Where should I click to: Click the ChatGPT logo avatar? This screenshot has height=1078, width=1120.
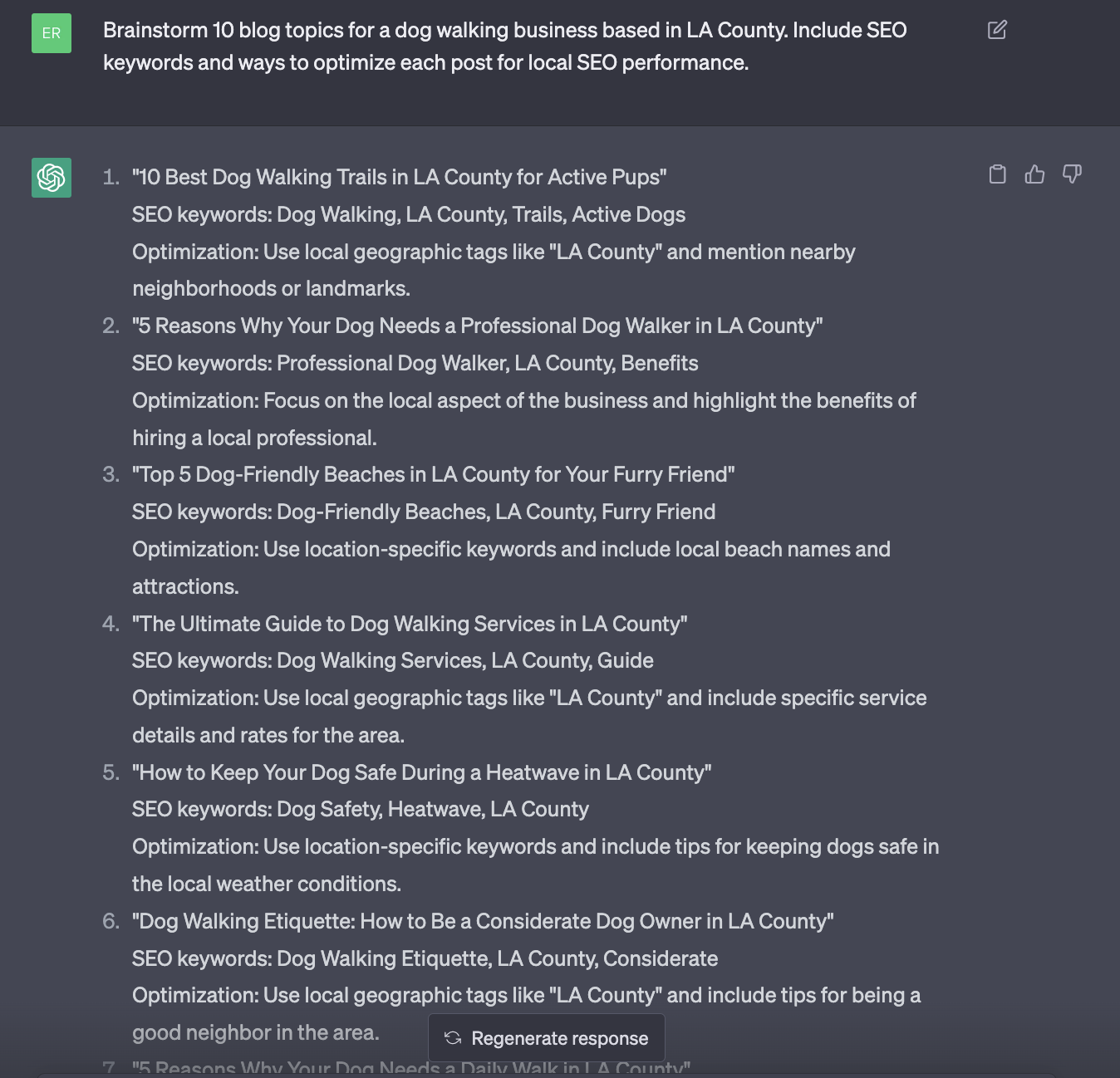tap(52, 178)
